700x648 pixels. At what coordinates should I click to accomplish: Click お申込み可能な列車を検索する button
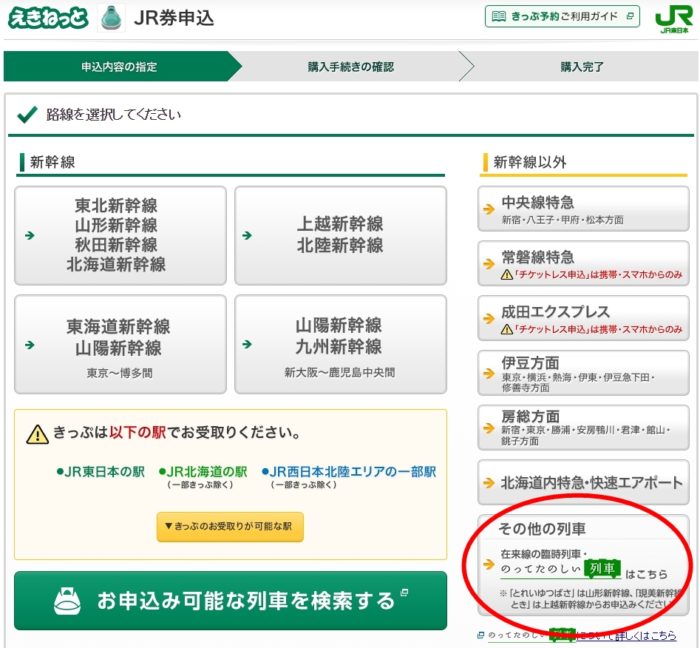tap(230, 601)
